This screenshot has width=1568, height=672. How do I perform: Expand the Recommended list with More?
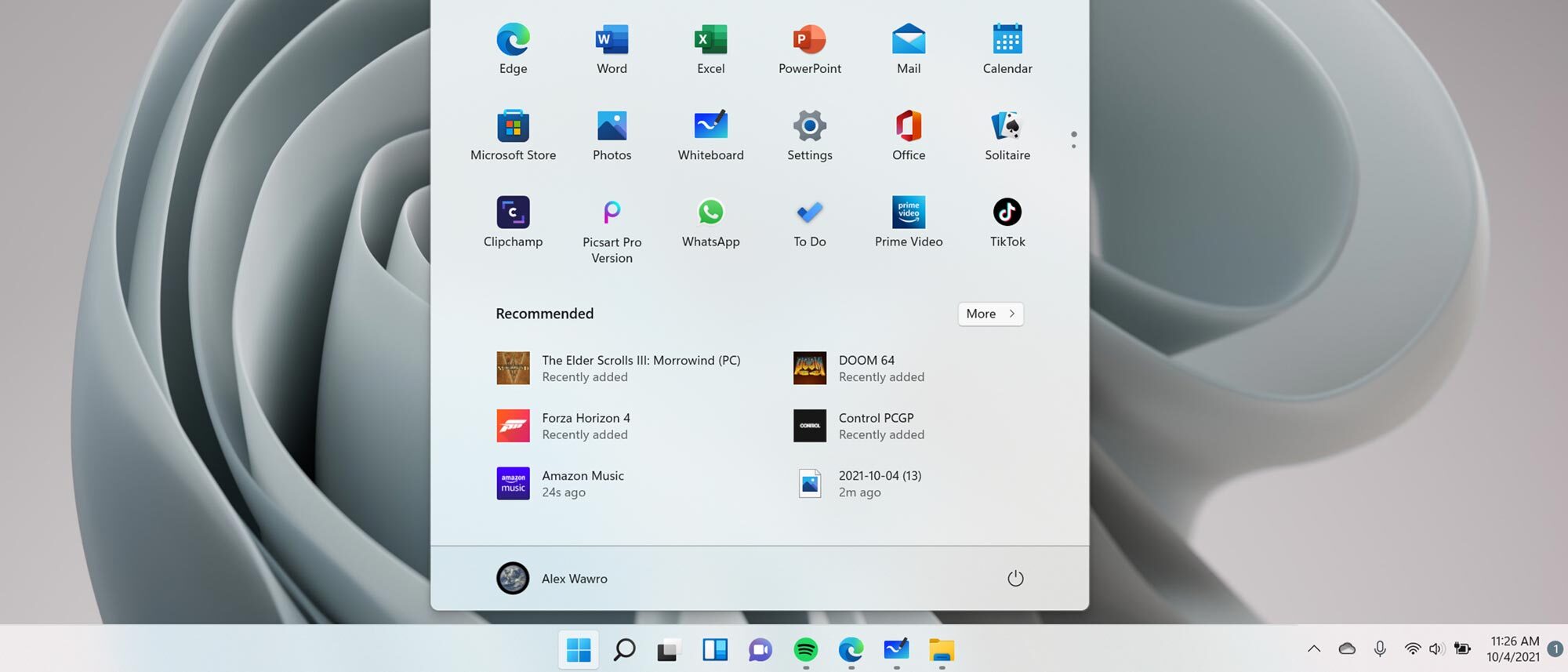(x=989, y=314)
